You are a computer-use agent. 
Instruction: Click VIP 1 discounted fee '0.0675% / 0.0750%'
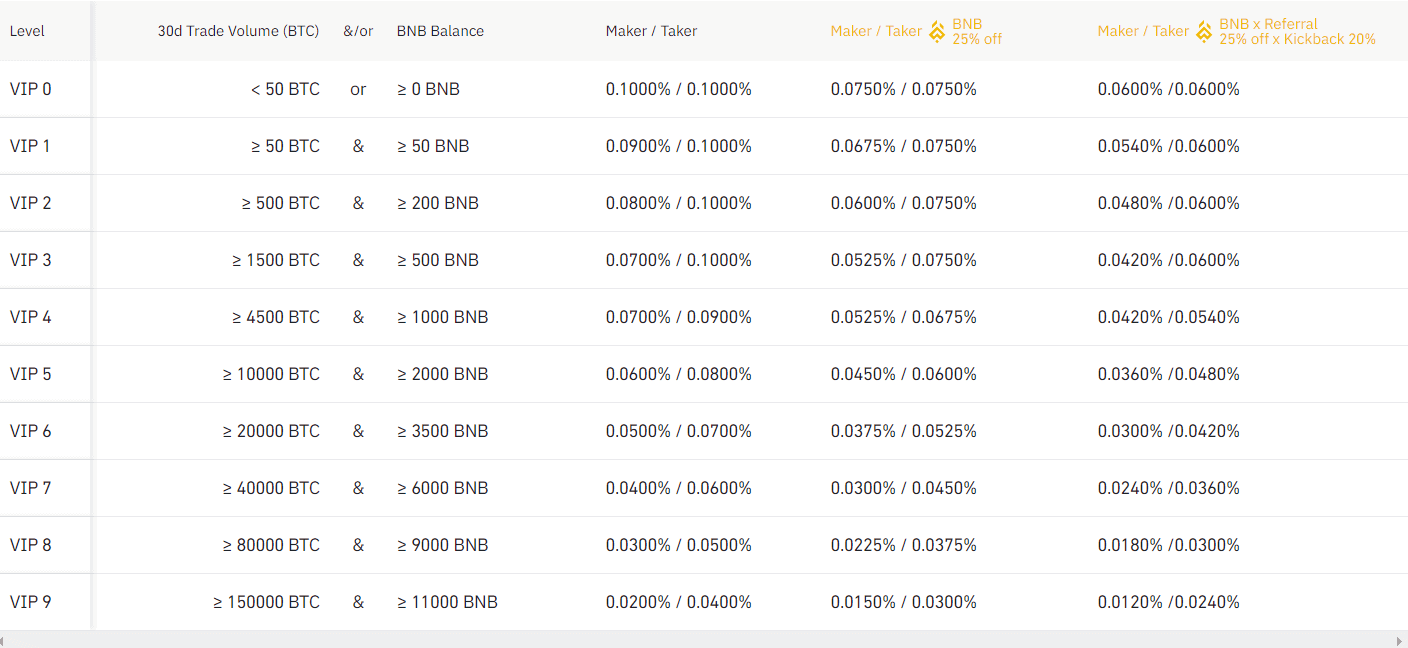pyautogui.click(x=904, y=146)
